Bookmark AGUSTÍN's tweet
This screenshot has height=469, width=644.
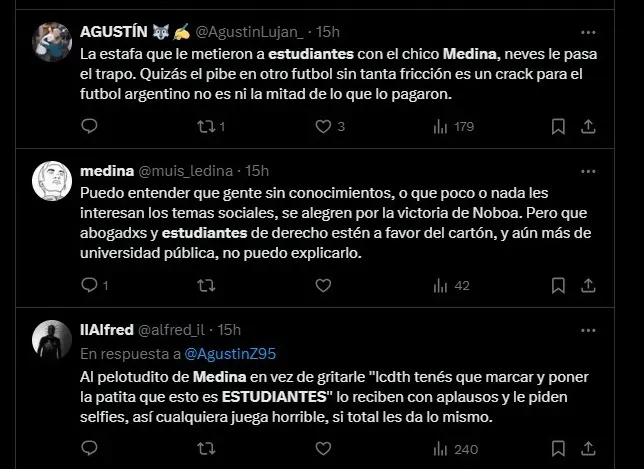(x=558, y=127)
